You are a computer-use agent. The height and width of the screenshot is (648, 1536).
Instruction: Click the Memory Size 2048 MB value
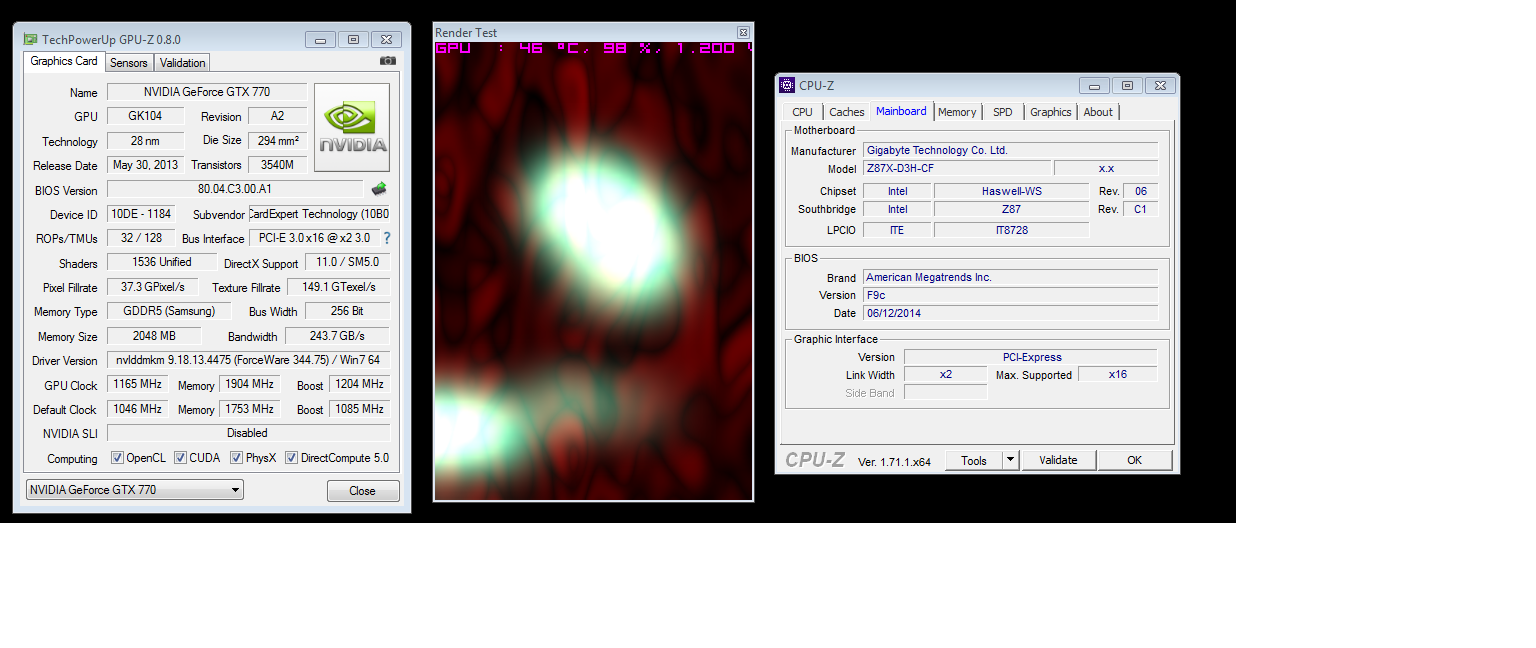click(x=154, y=336)
